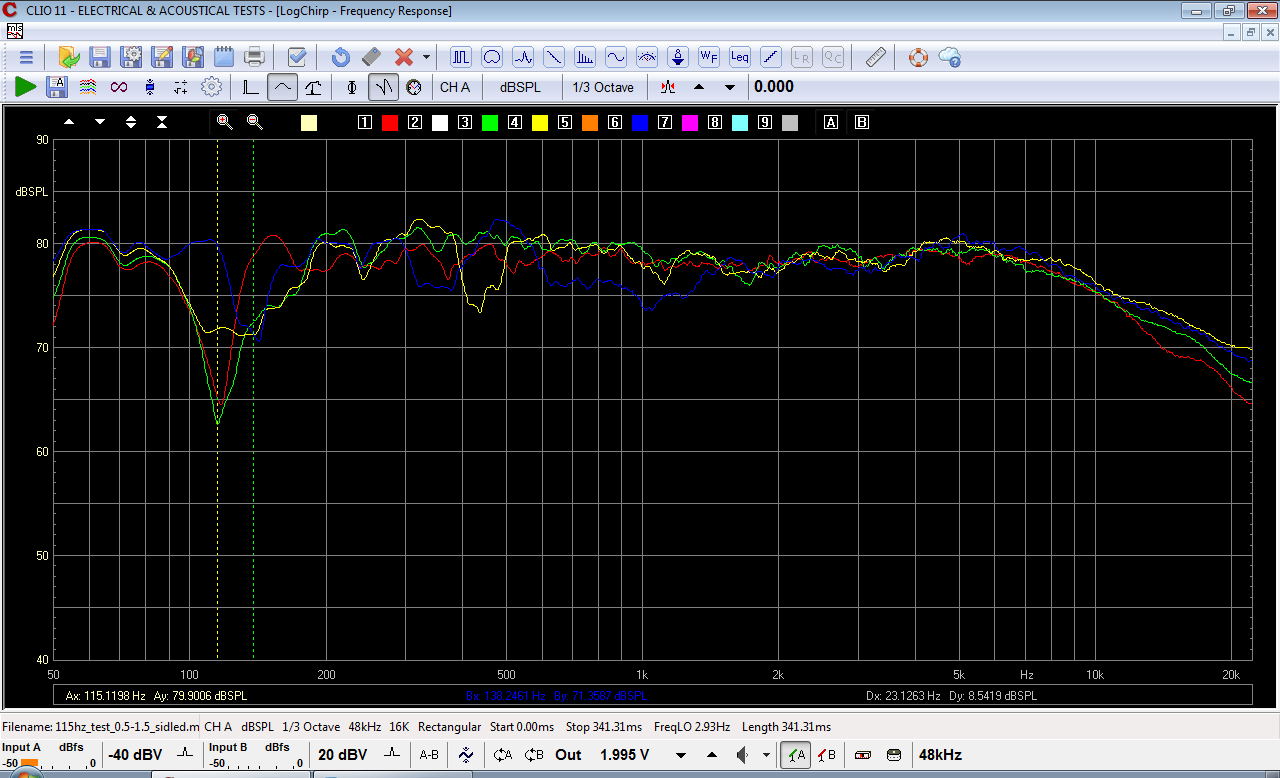Decrease output level with down arrow

click(681, 755)
